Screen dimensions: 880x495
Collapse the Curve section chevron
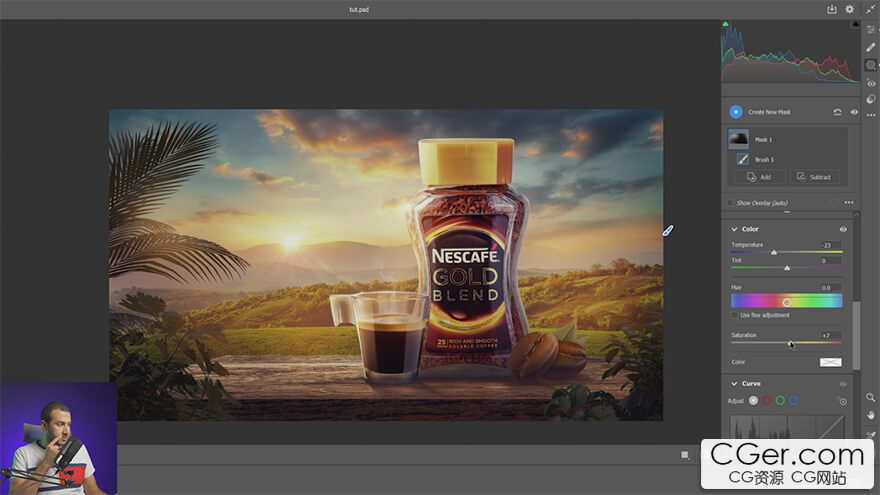(x=734, y=384)
